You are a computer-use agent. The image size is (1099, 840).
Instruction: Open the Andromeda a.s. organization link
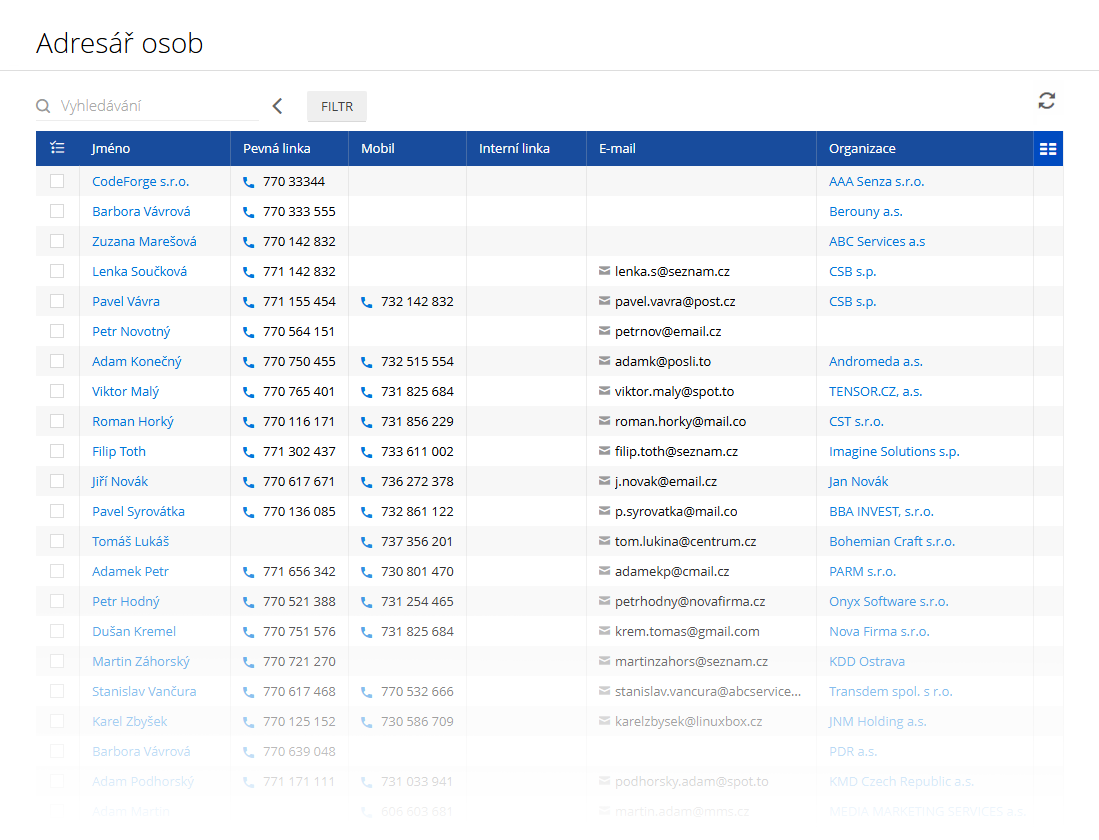[x=875, y=361]
